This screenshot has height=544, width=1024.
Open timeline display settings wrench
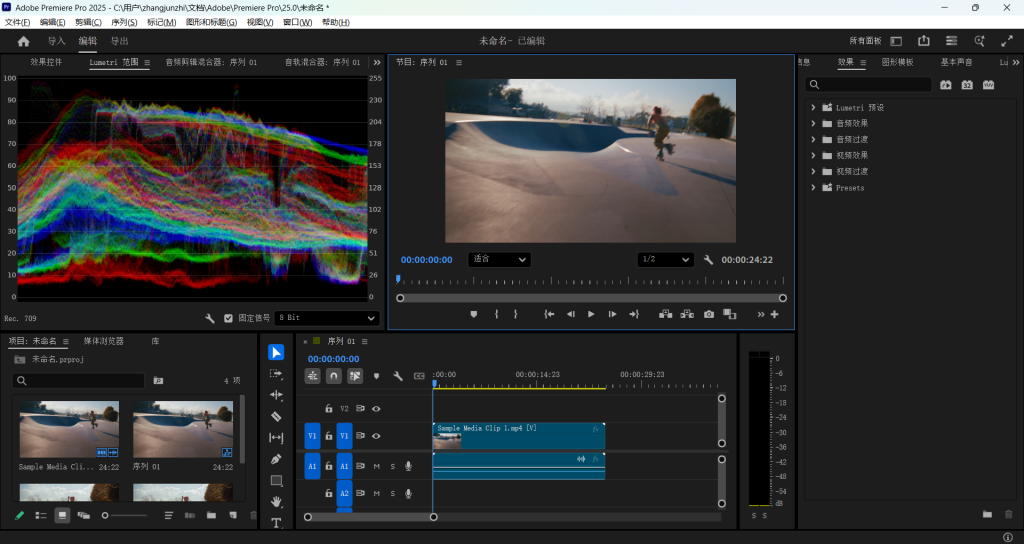click(398, 376)
